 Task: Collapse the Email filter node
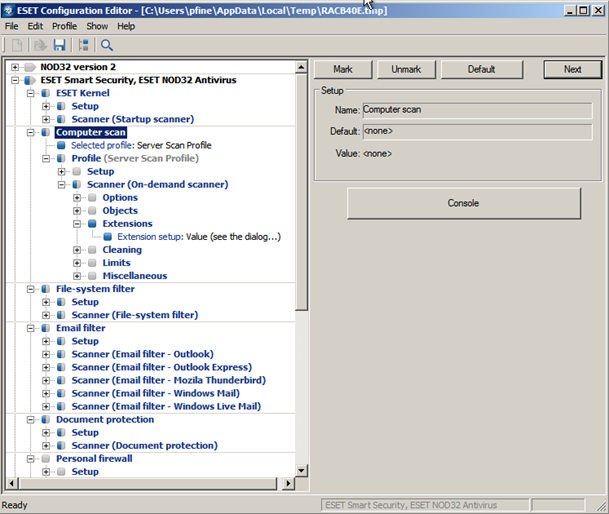pyautogui.click(x=30, y=328)
